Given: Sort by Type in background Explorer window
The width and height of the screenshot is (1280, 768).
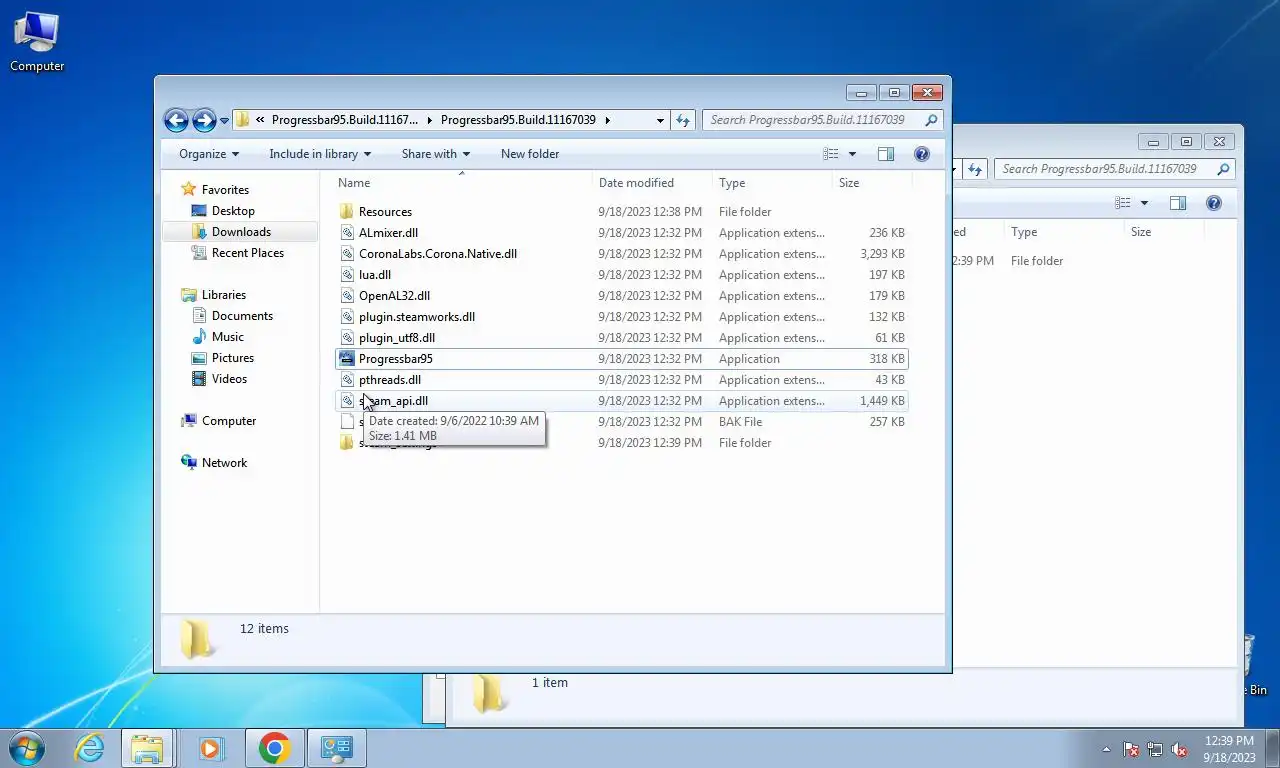Looking at the screenshot, I should point(1024,232).
